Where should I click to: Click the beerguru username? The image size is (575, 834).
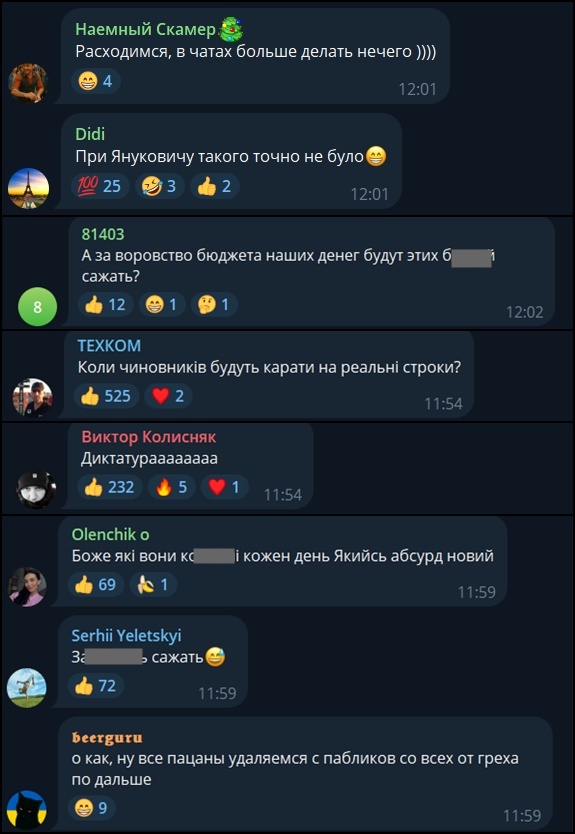[x=107, y=738]
